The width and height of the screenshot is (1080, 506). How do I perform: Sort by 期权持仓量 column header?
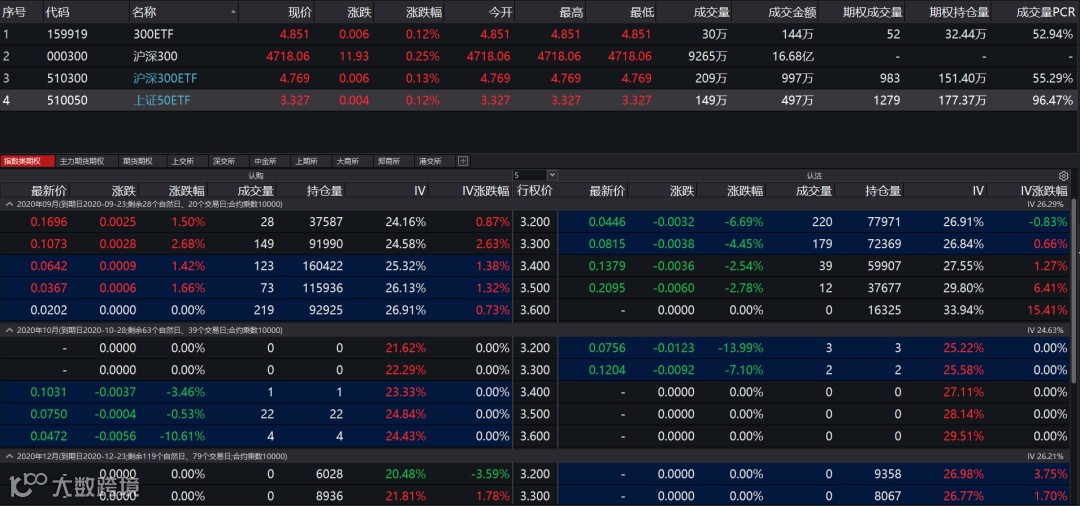click(x=959, y=12)
